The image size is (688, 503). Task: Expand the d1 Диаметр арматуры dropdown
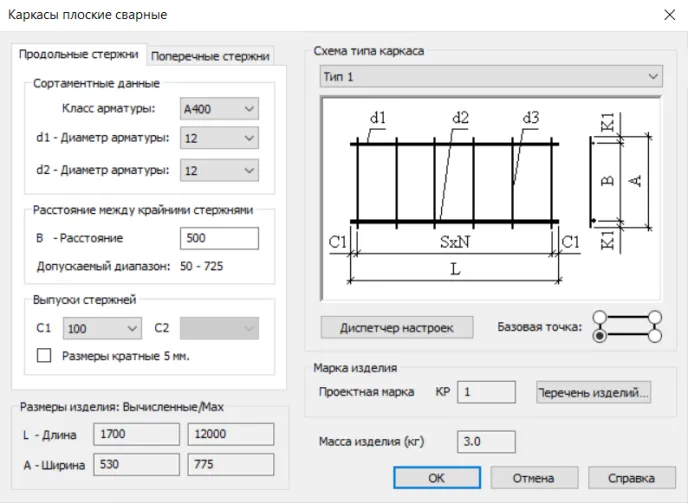pyautogui.click(x=219, y=139)
